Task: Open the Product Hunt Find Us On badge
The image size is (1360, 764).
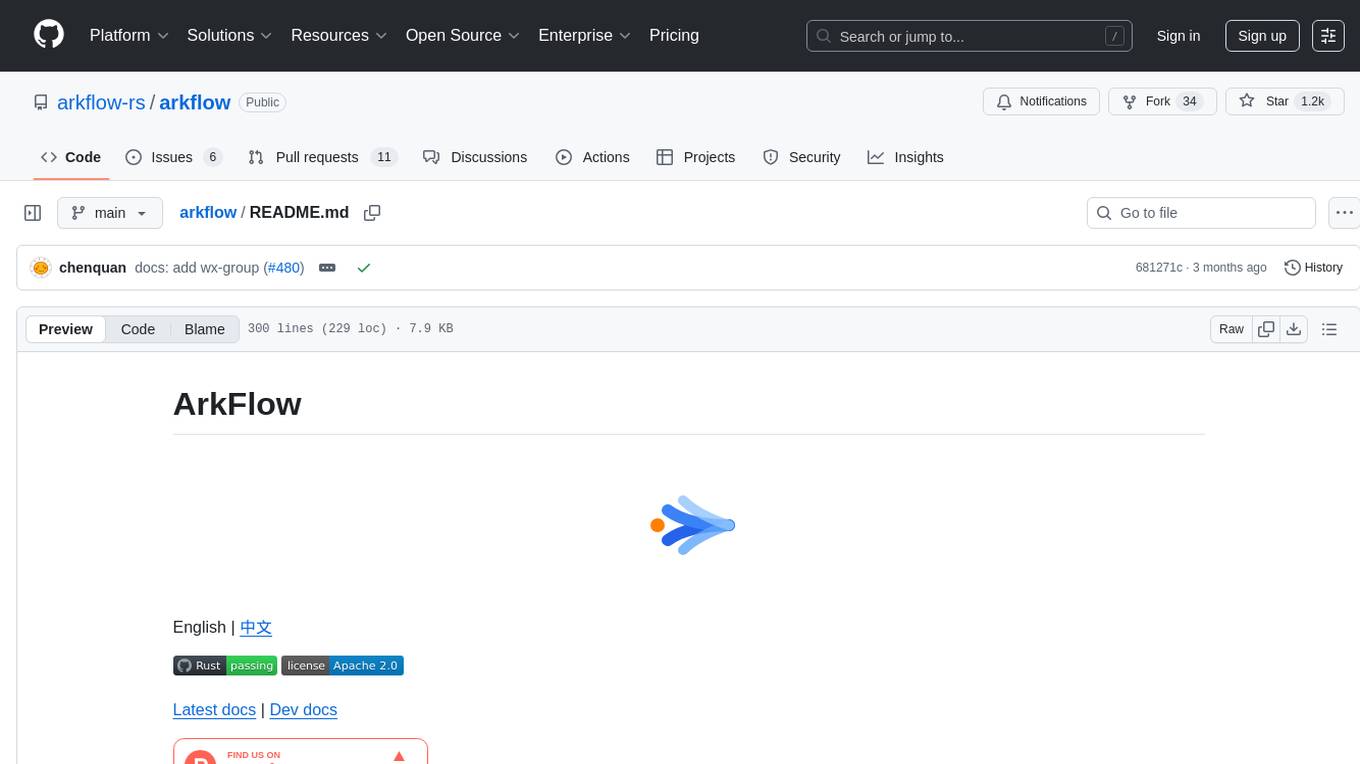Action: point(300,751)
